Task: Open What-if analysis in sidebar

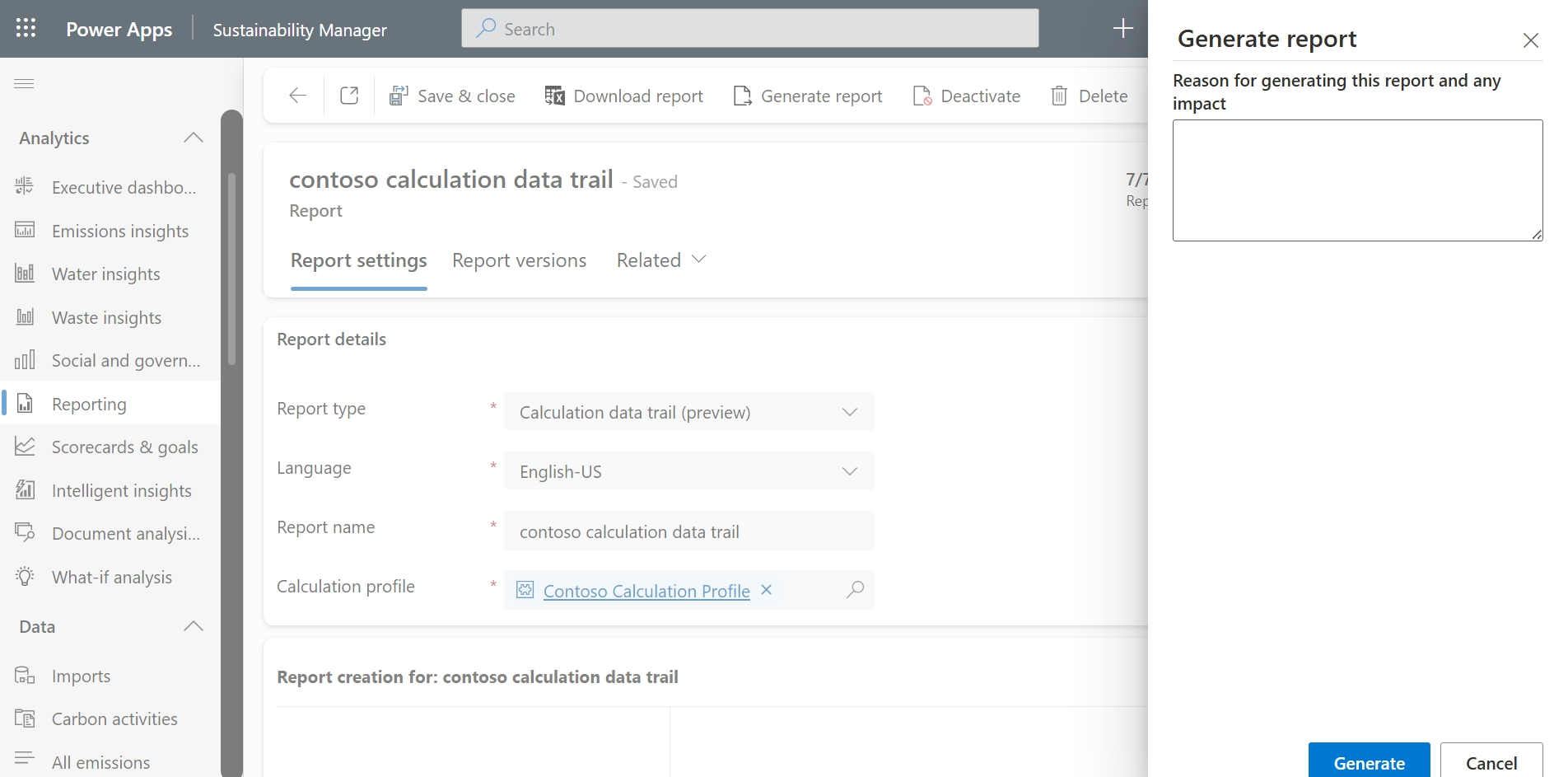Action: 110,577
